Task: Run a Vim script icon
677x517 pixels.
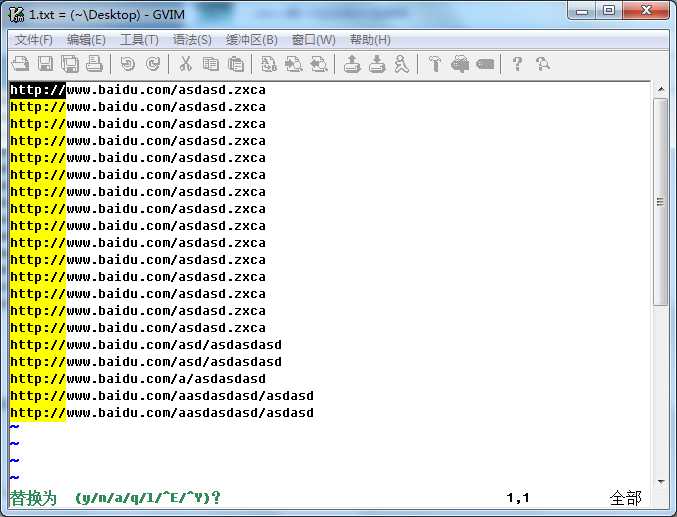Action: tap(402, 64)
